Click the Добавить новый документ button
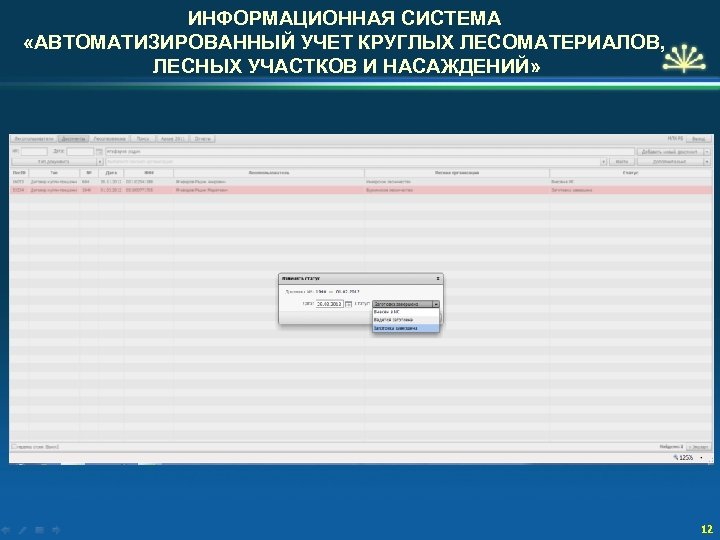720x540 pixels. 669,152
